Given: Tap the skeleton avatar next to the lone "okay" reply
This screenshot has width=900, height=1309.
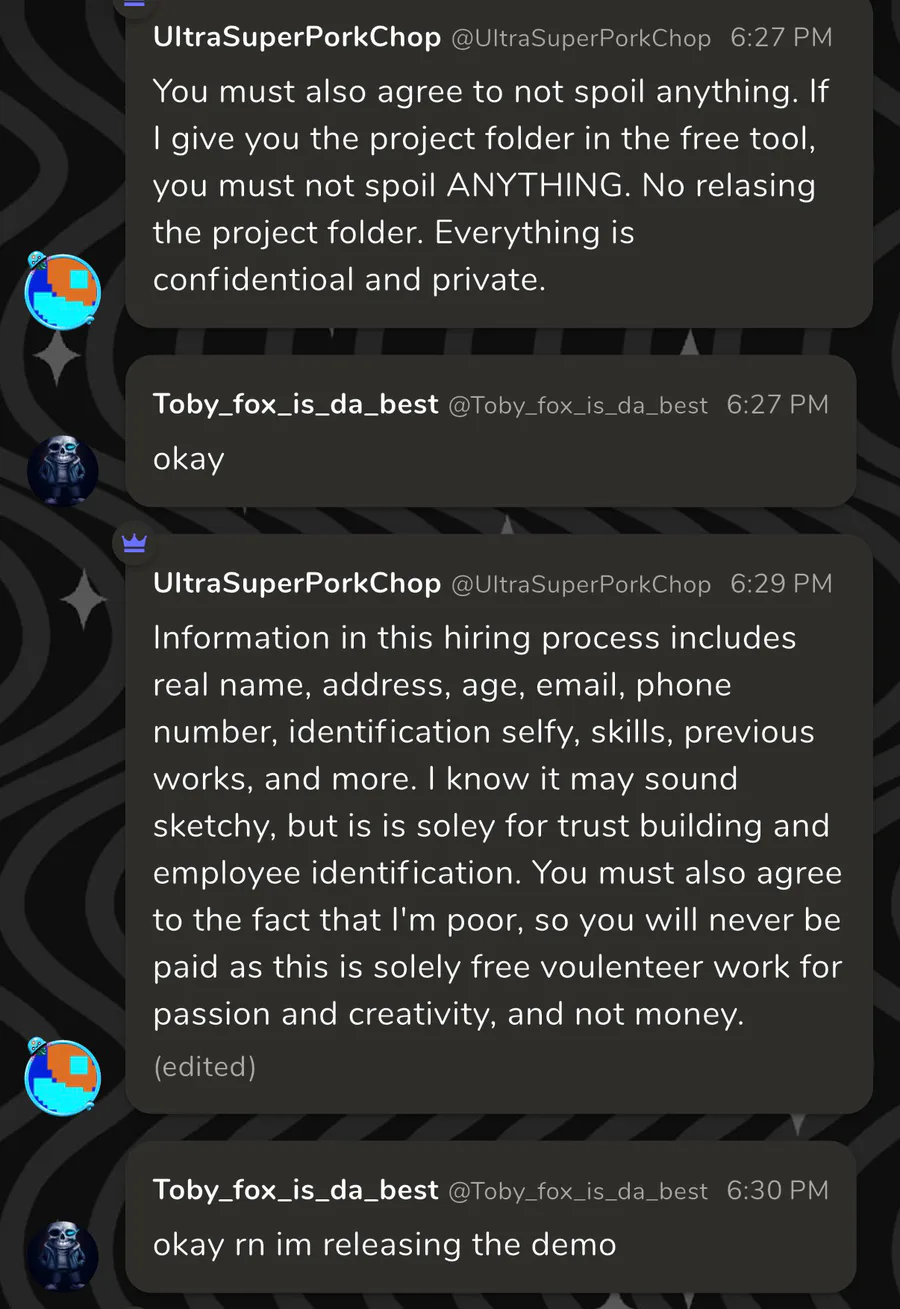Looking at the screenshot, I should (63, 470).
